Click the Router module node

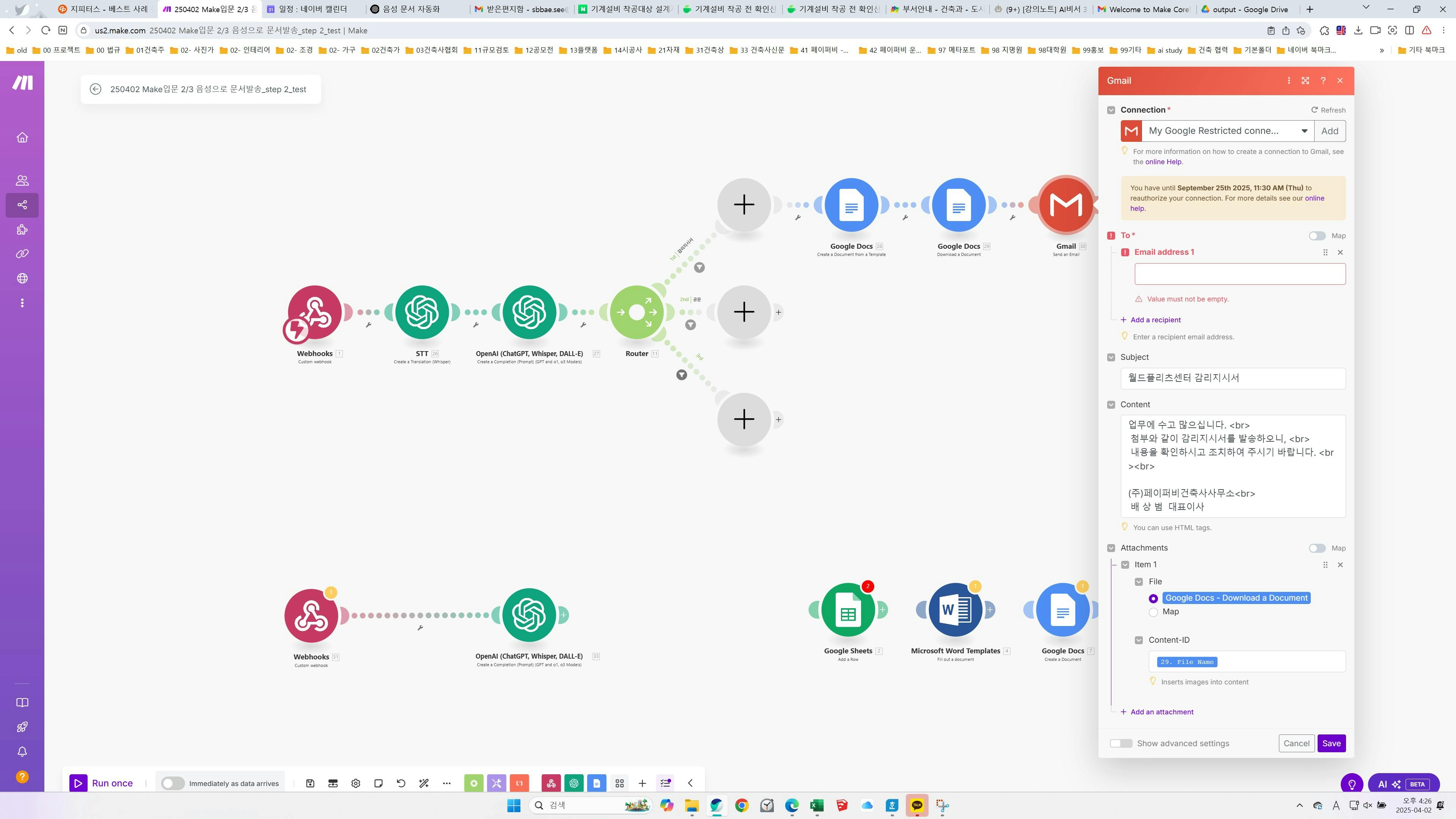pyautogui.click(x=637, y=312)
